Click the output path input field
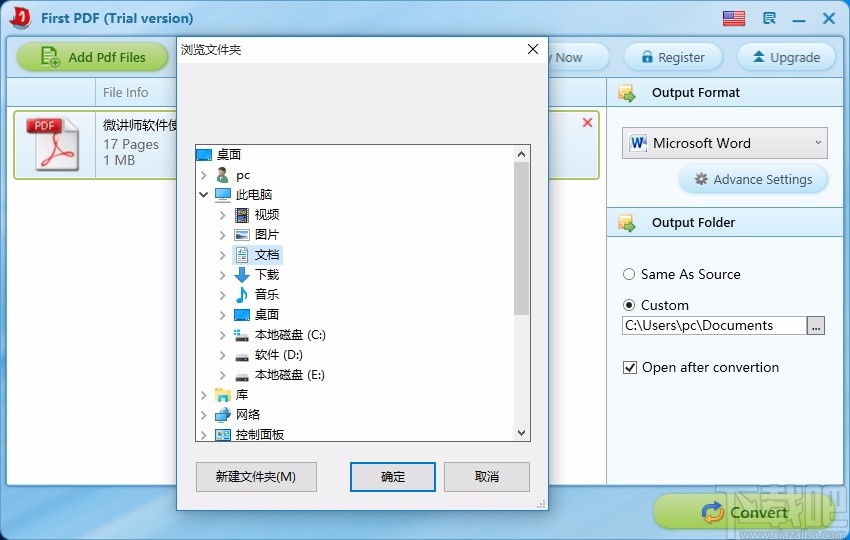Viewport: 850px width, 540px height. pos(714,325)
